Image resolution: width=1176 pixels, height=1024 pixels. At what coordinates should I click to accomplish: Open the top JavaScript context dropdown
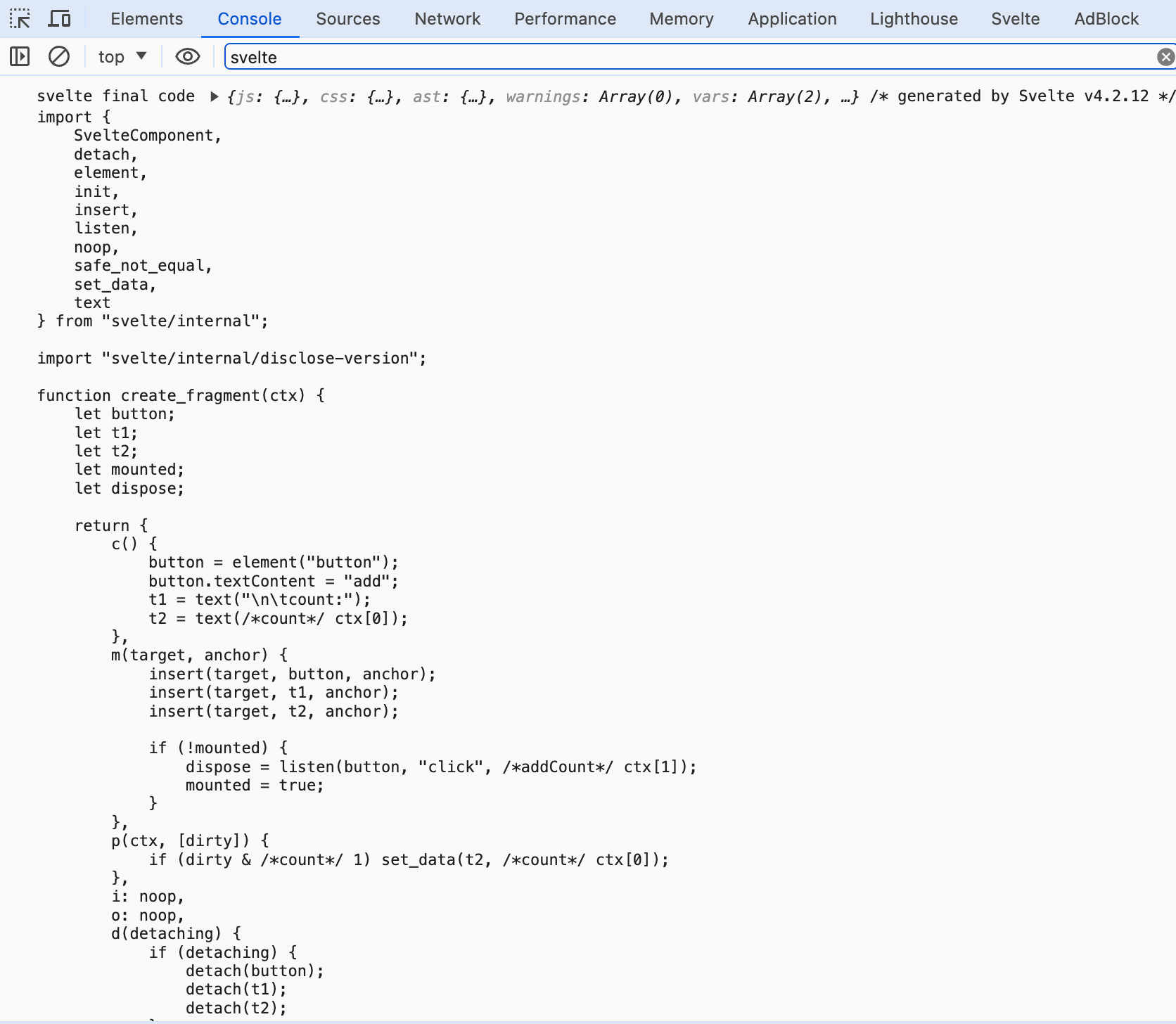tap(122, 56)
